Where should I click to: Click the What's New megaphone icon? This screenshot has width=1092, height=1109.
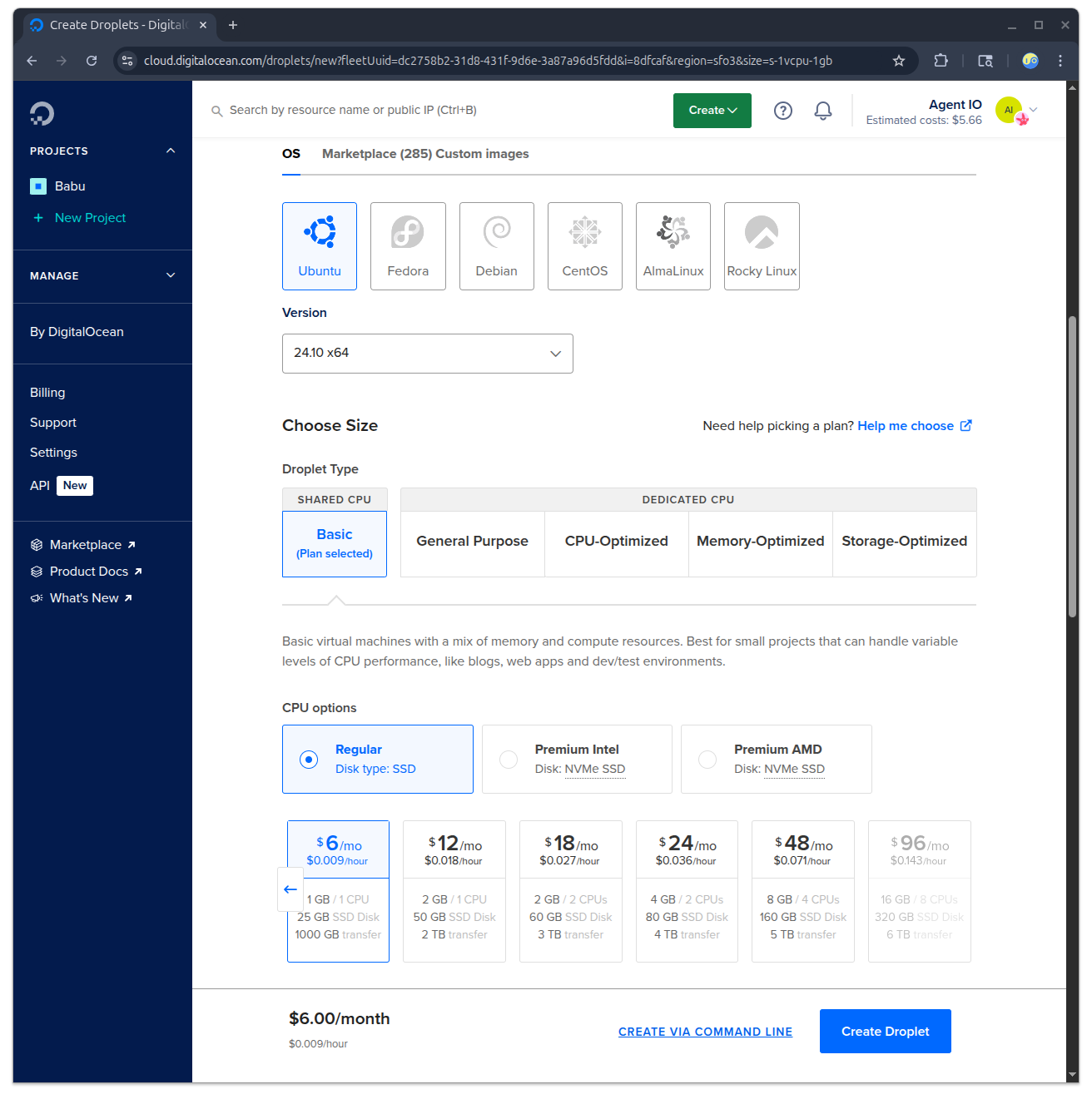tap(37, 598)
